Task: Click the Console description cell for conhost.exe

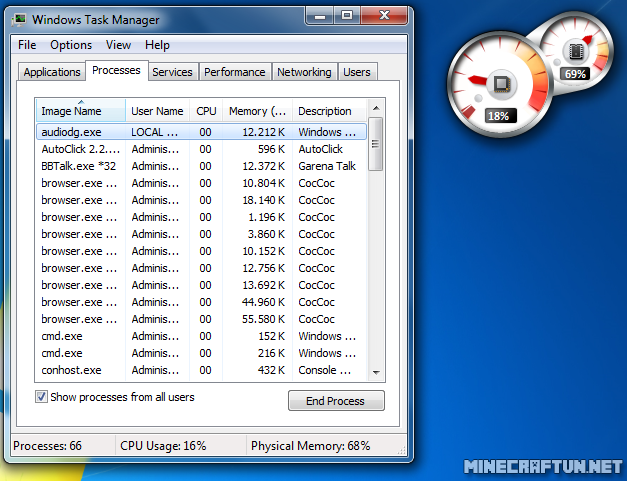Action: click(327, 370)
